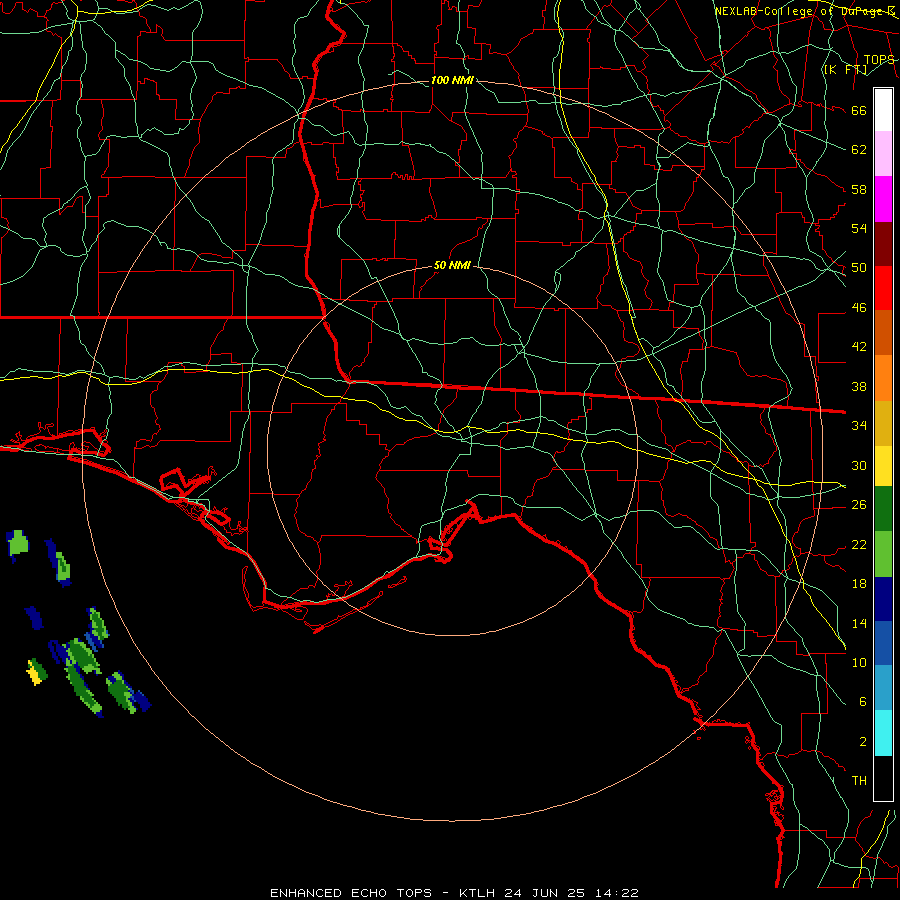Click the 50 legend value
The height and width of the screenshot is (900, 900).
click(x=859, y=267)
